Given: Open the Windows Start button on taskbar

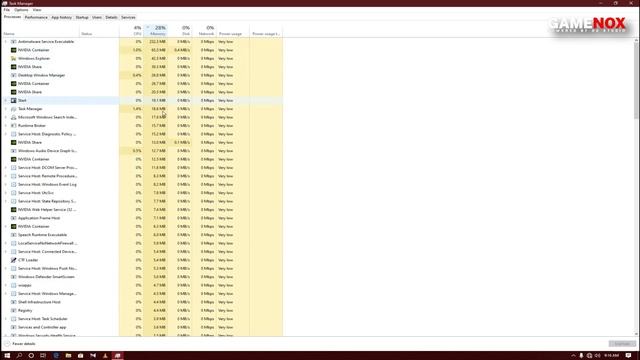Looking at the screenshot, I should click(x=7, y=356).
